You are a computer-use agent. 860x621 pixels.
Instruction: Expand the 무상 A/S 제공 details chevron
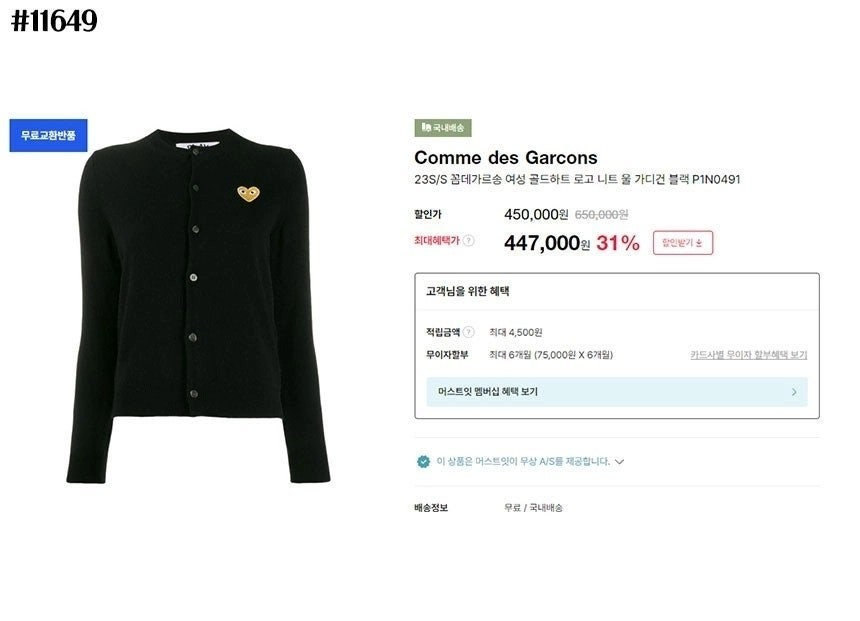tap(619, 462)
